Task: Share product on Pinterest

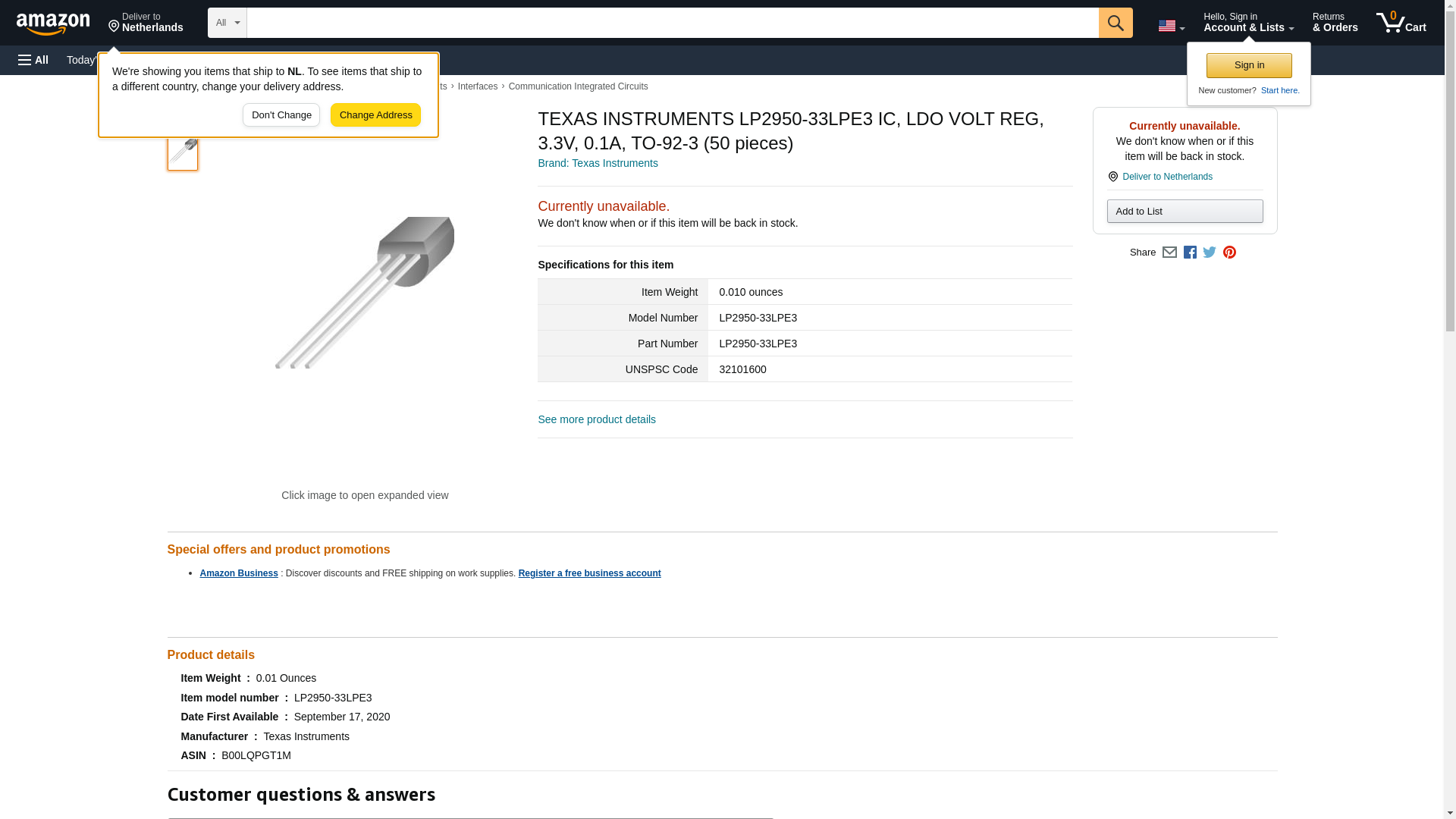Action: [x=1229, y=253]
